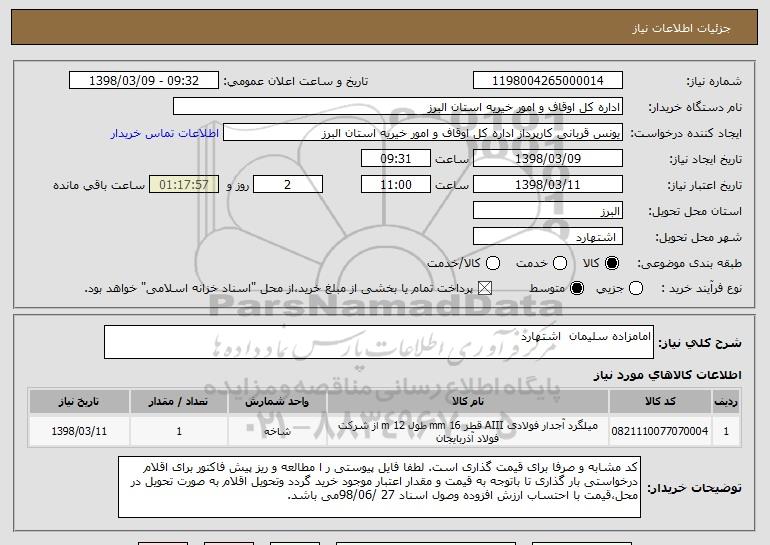Click the ایجاد کننده درخواست field

pos(423,133)
